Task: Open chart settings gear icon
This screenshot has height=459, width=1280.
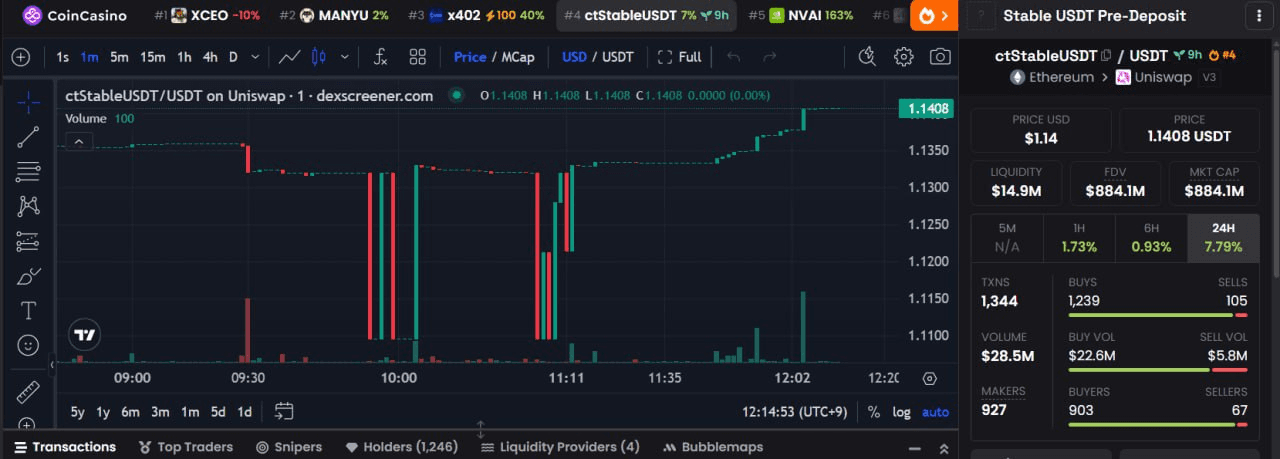Action: (903, 57)
